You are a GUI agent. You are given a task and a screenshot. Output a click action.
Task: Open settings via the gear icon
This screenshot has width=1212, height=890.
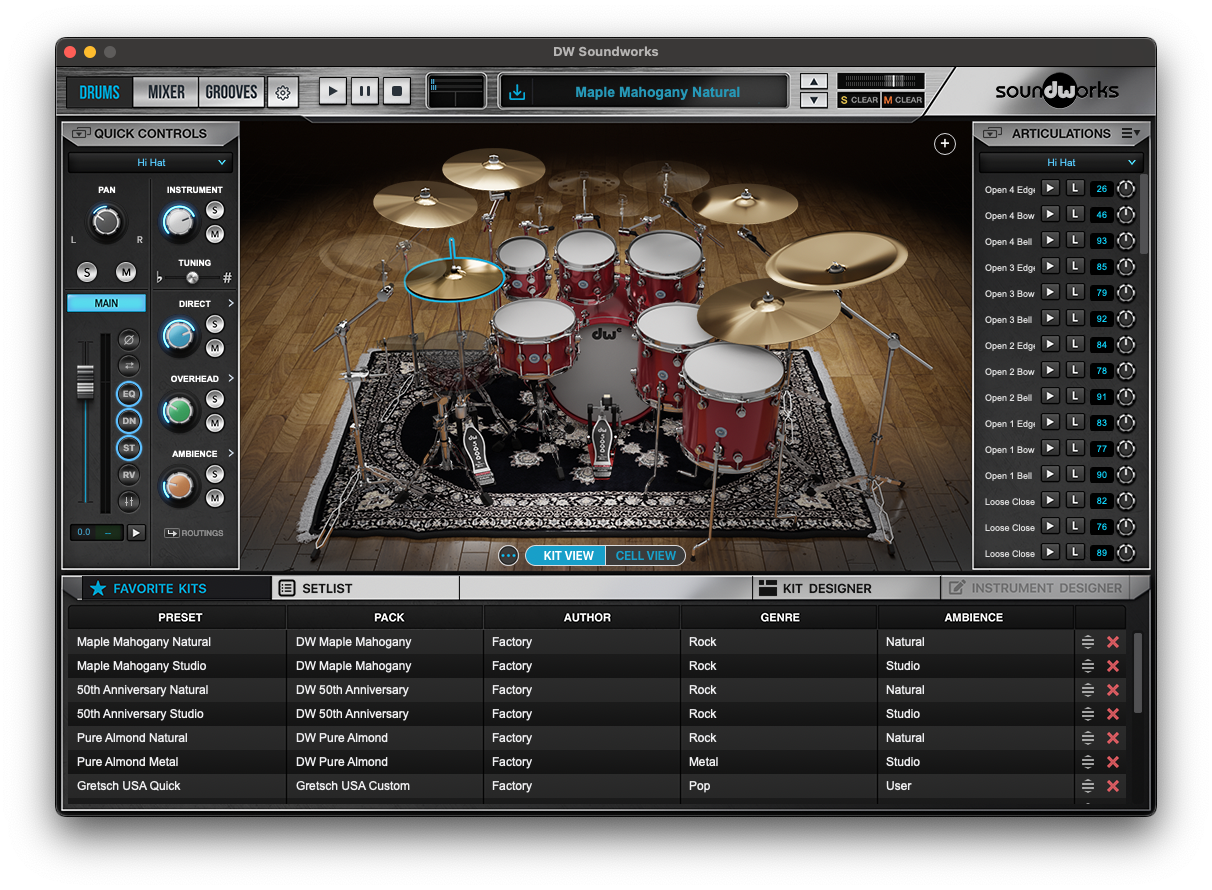coord(283,92)
